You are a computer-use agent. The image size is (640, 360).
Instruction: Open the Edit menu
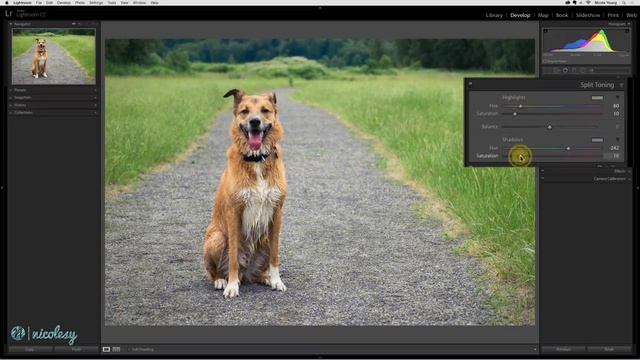(49, 2)
